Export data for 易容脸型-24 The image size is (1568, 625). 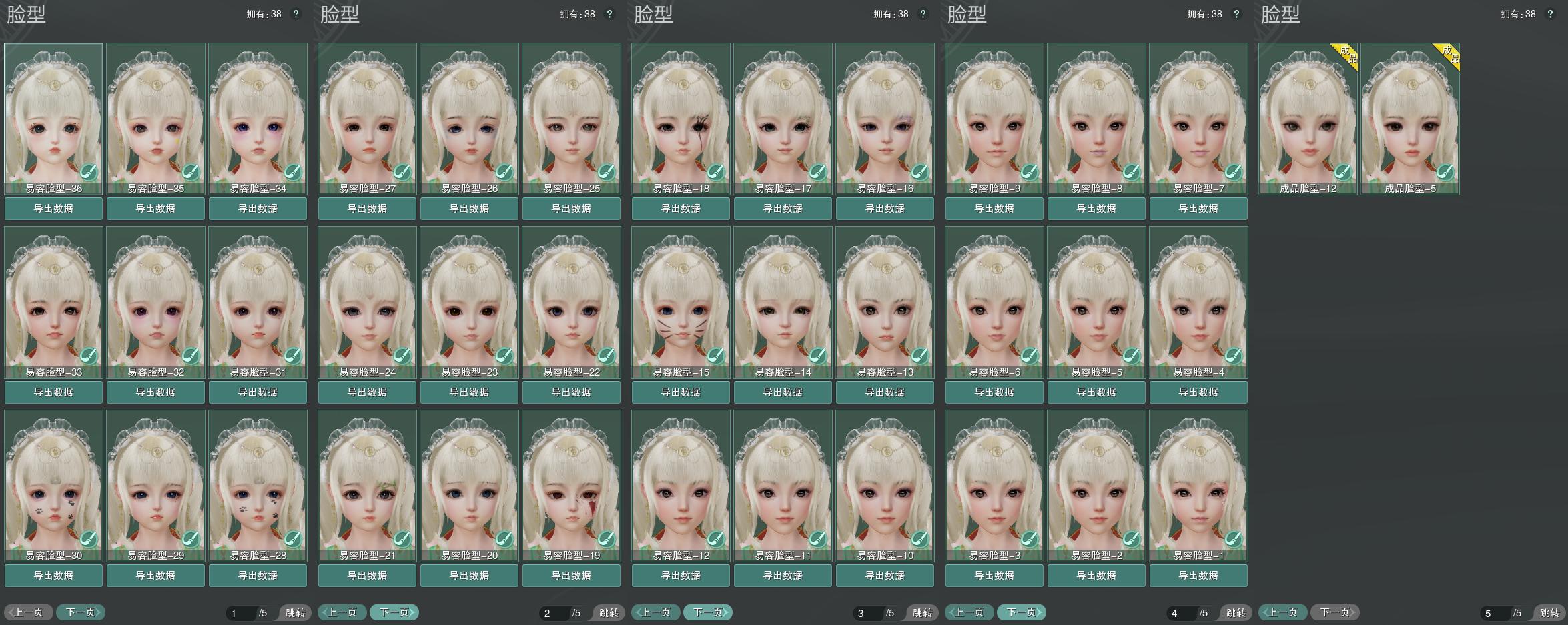tap(367, 392)
